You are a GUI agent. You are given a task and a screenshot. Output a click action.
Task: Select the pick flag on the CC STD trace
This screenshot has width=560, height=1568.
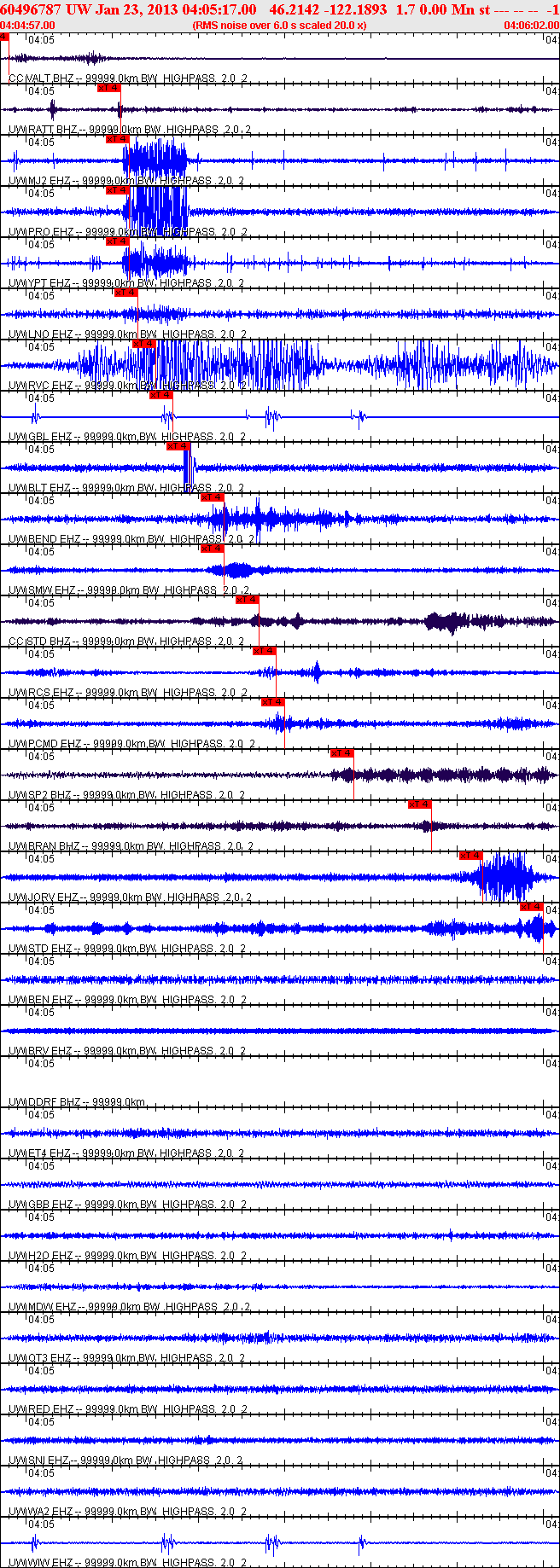click(x=248, y=600)
